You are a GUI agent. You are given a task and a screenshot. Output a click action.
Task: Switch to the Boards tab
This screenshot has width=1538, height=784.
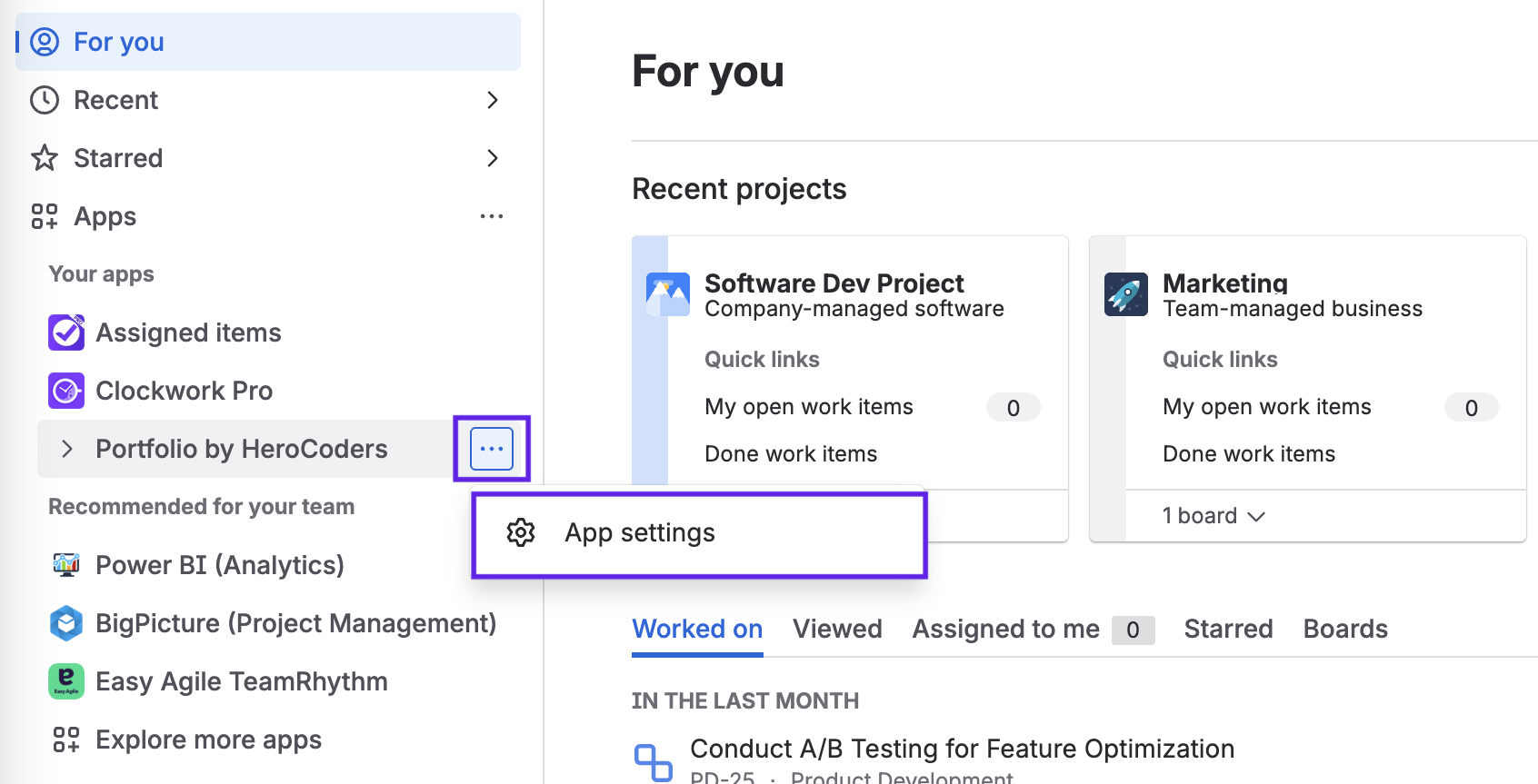click(1345, 629)
